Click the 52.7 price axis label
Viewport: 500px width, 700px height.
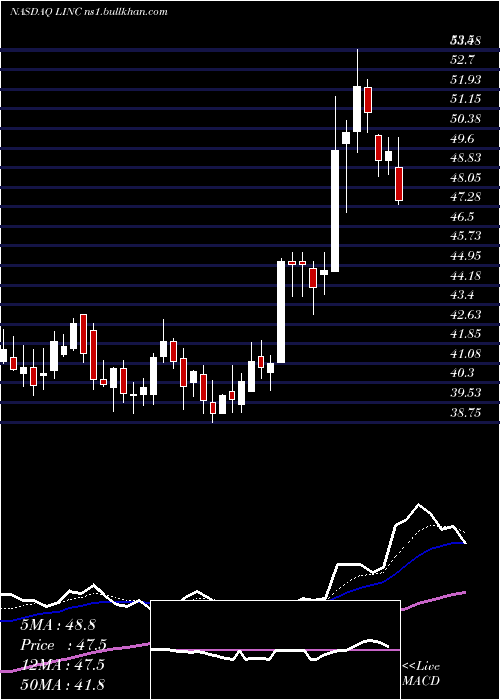pyautogui.click(x=462, y=60)
